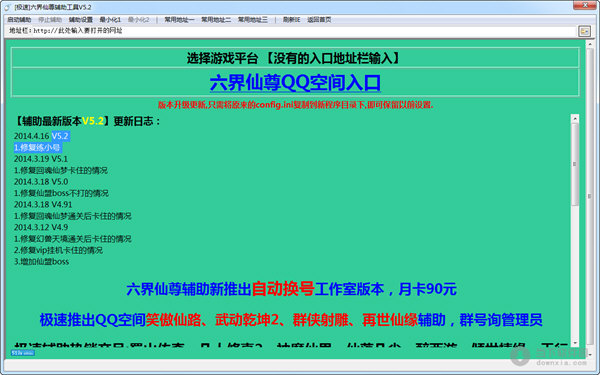Click the red config.ini upgrade notice text

point(295,105)
